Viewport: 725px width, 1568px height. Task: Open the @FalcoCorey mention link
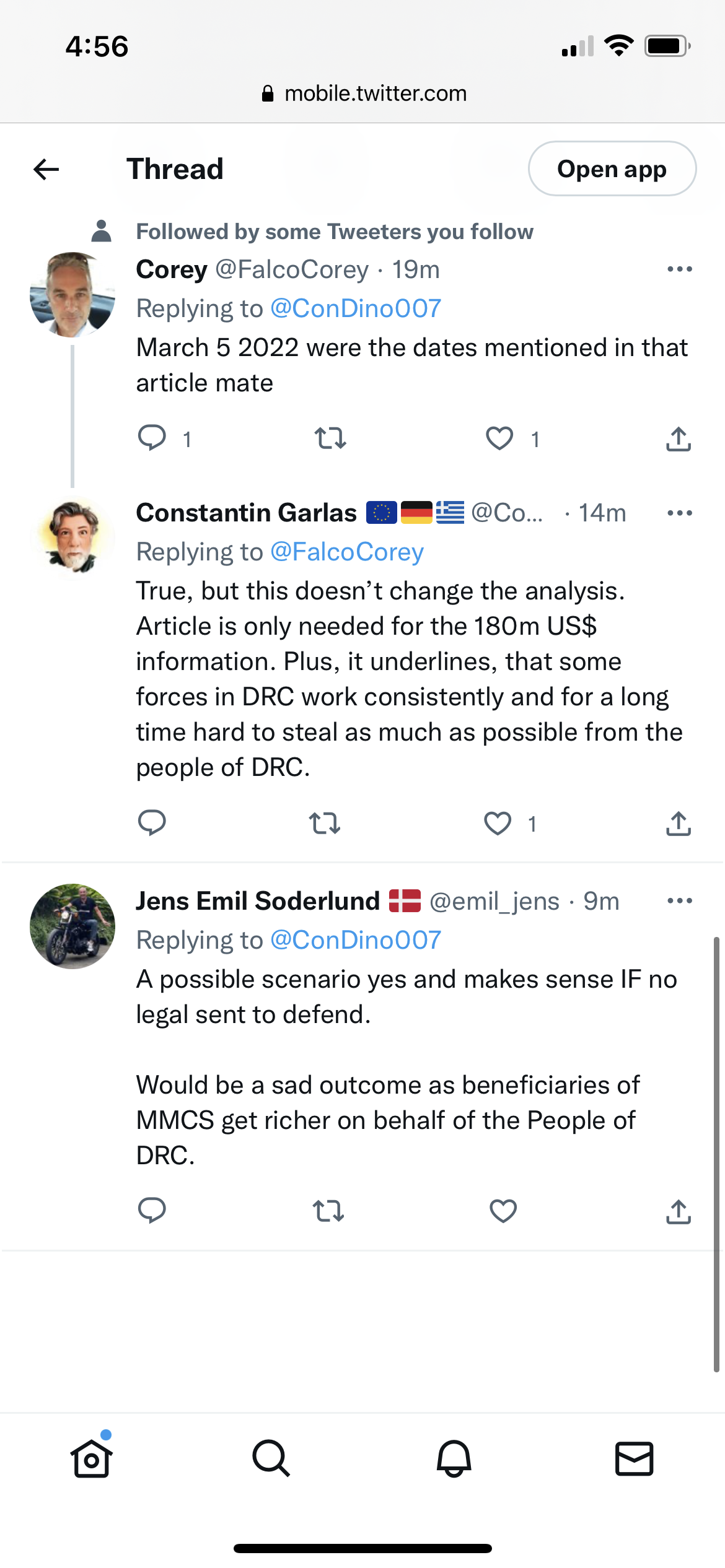coord(347,552)
